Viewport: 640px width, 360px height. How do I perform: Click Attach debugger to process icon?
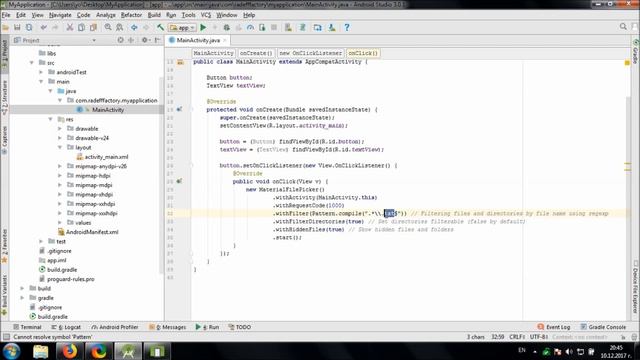point(262,27)
